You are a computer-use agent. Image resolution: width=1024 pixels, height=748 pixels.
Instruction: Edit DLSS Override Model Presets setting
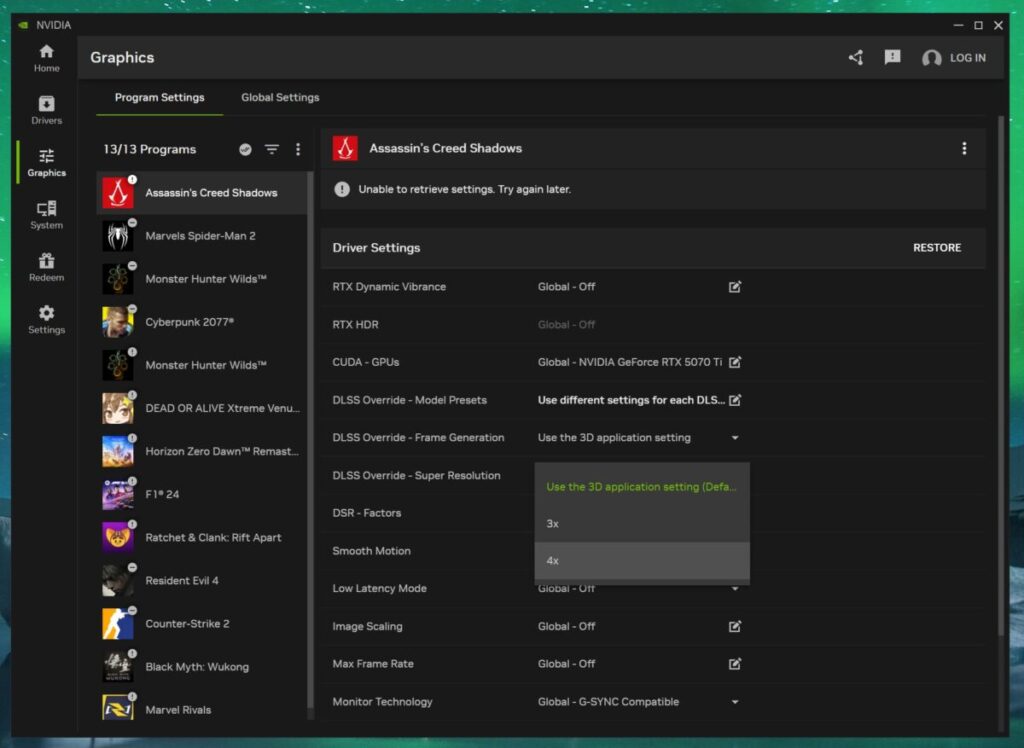735,400
